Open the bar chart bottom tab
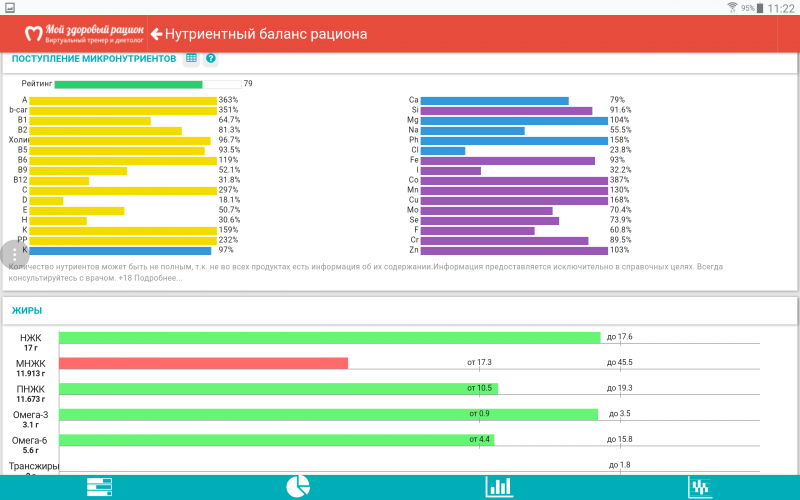This screenshot has height=500, width=800. coord(499,487)
